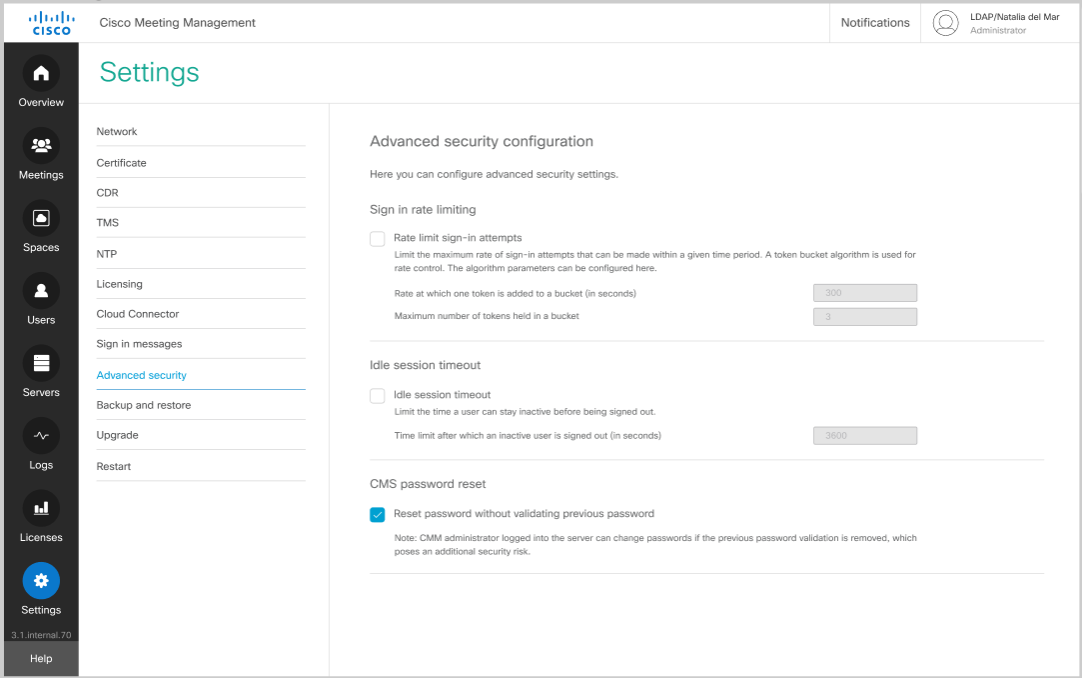Click the Settings page title
This screenshot has height=678, width=1082.
(x=149, y=72)
